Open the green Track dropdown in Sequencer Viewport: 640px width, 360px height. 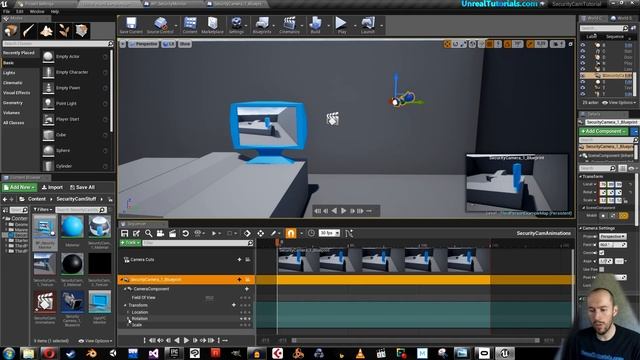[130, 243]
